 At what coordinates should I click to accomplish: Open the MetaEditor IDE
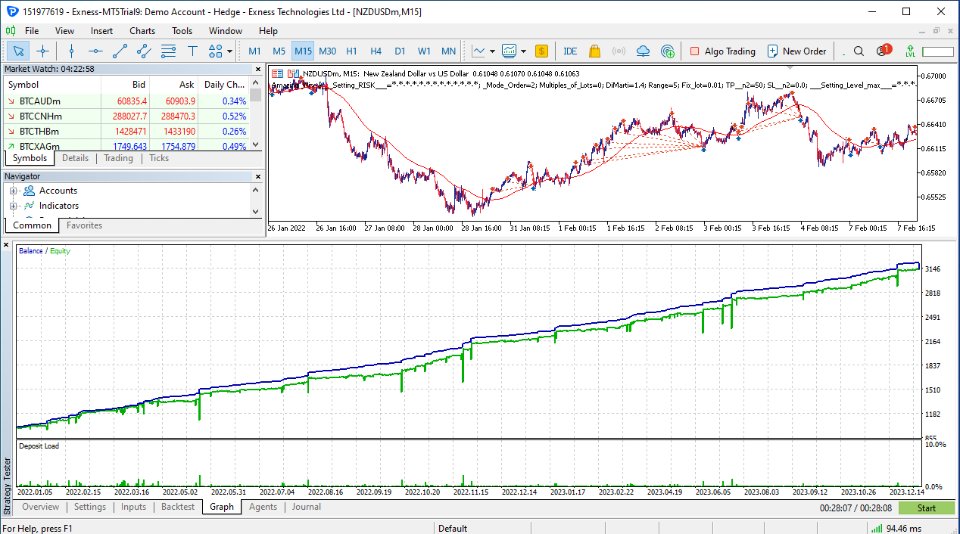point(570,51)
